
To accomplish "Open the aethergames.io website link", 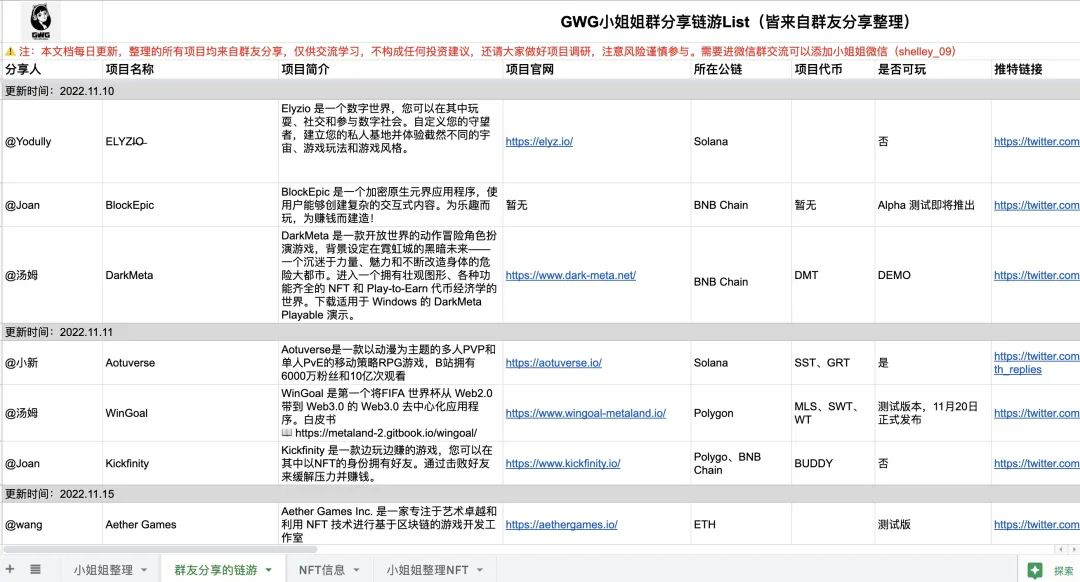I will click(x=561, y=524).
